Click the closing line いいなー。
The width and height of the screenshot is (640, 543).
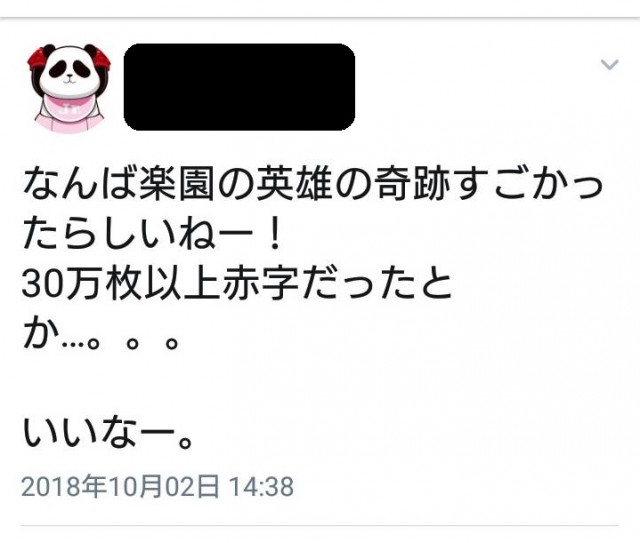click(108, 433)
